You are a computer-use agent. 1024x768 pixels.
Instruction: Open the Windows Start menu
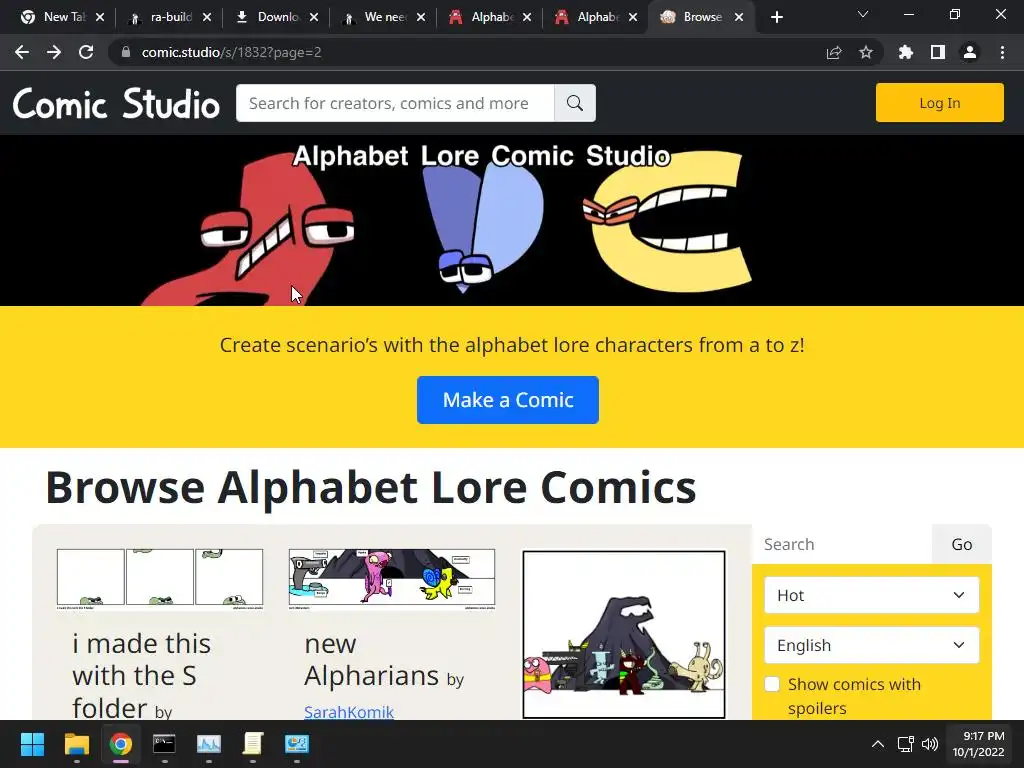[32, 744]
